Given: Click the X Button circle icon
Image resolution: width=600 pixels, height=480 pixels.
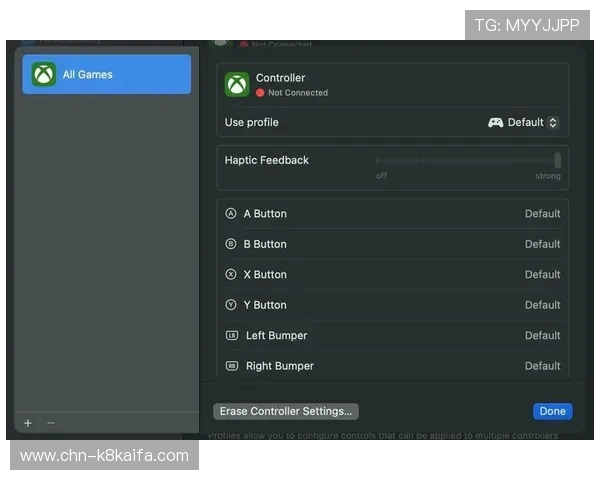Looking at the screenshot, I should coord(231,274).
